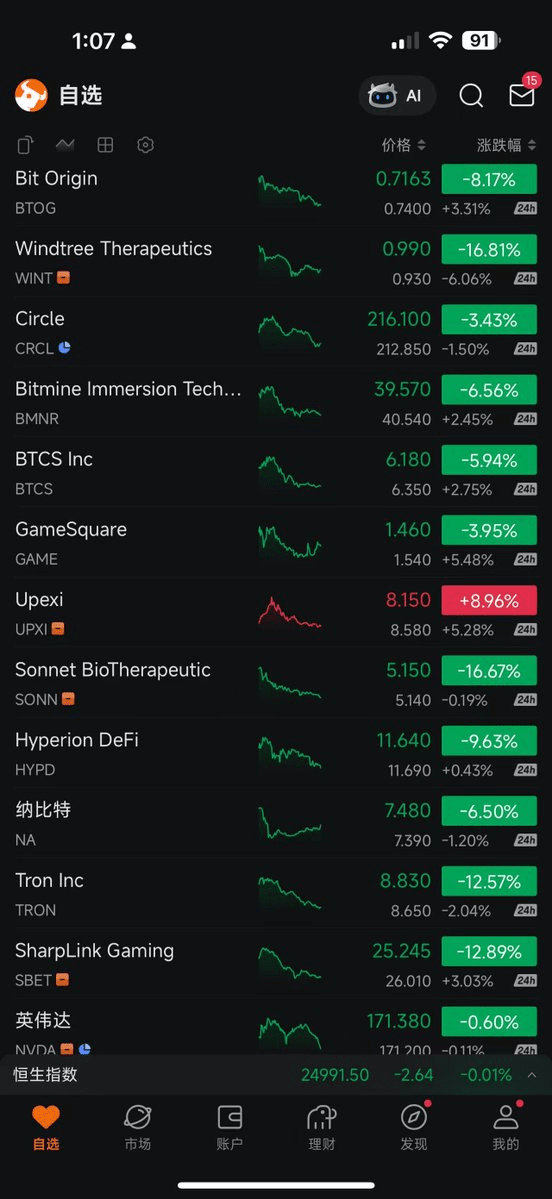Open the AI robot assistant
The width and height of the screenshot is (552, 1199).
coord(397,96)
